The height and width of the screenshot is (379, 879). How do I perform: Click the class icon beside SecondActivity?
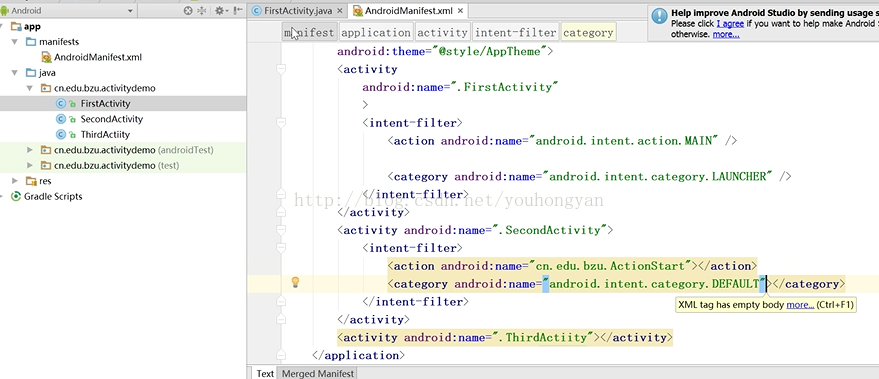(x=61, y=119)
